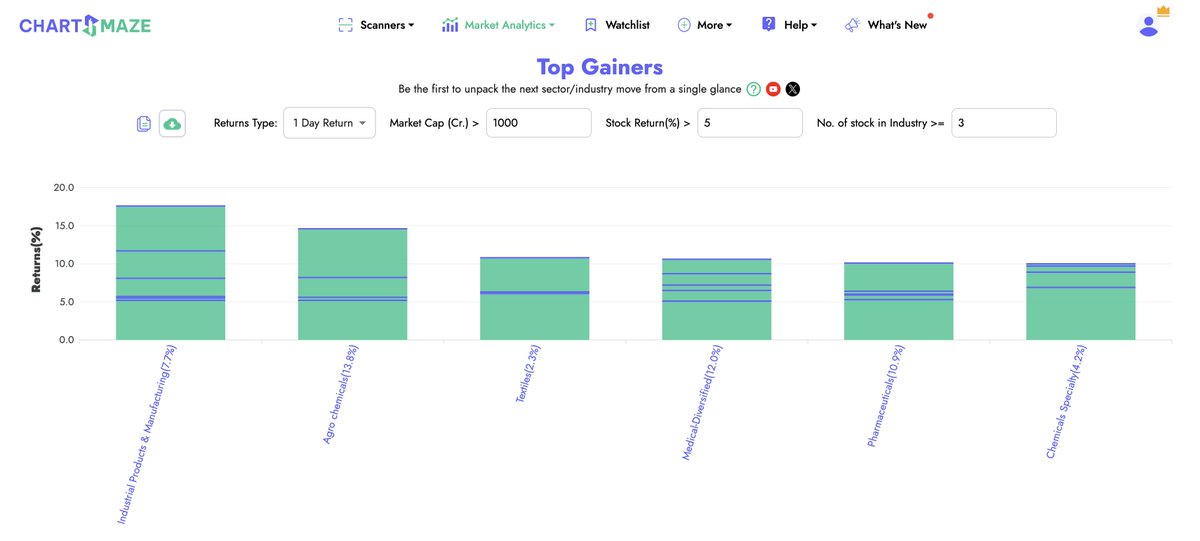Click the Stock Return(%) input field
The image size is (1200, 541).
click(x=750, y=123)
